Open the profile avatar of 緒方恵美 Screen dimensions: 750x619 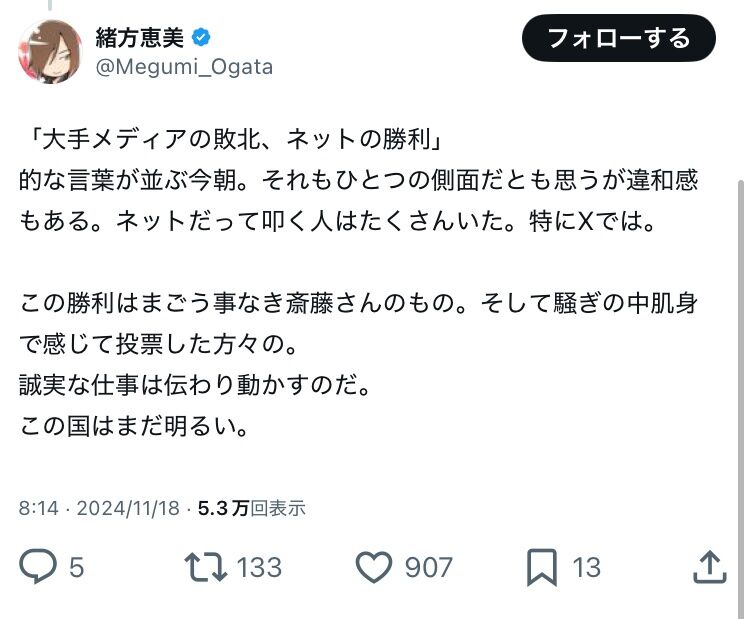(x=50, y=52)
